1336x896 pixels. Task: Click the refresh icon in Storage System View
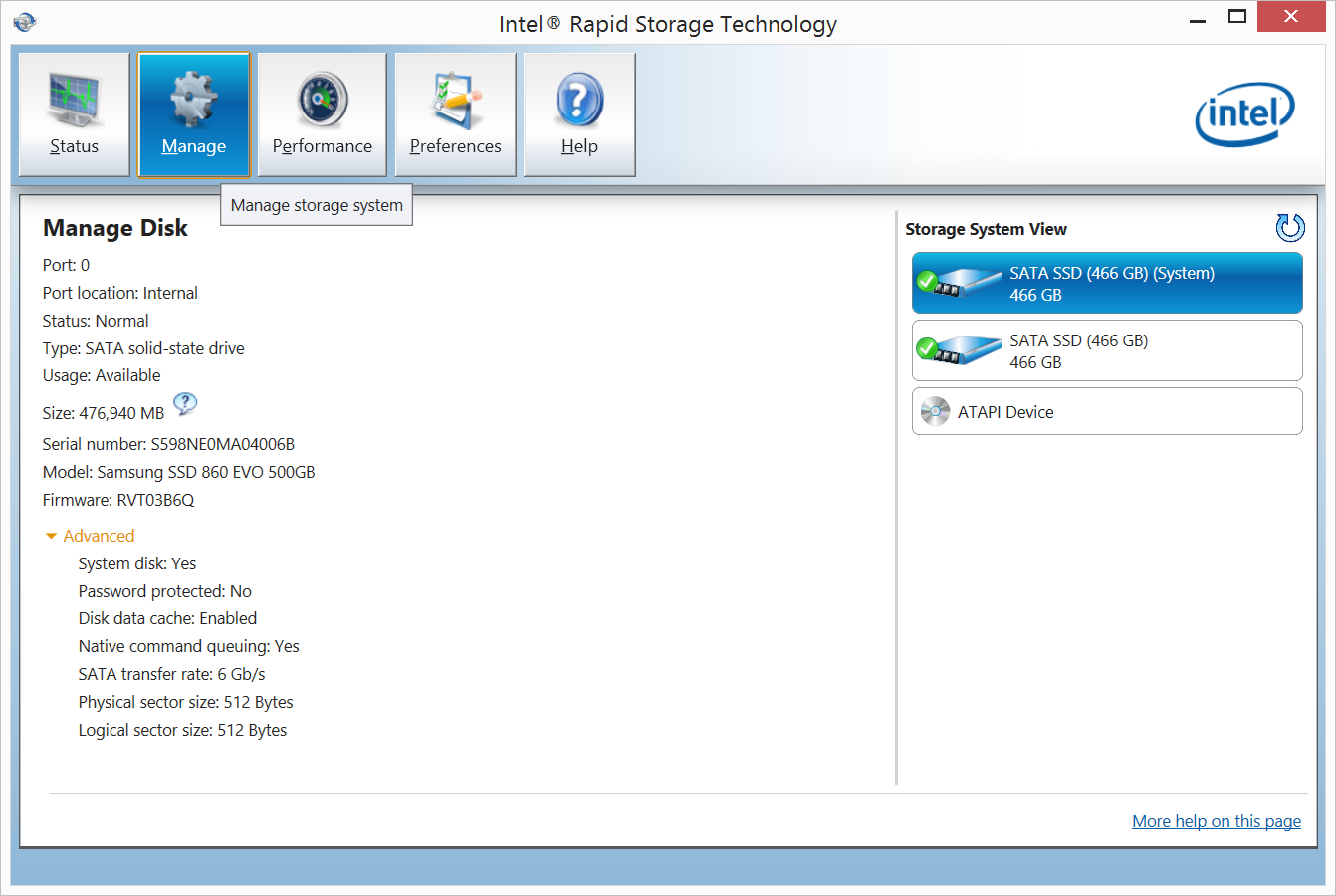(x=1290, y=228)
